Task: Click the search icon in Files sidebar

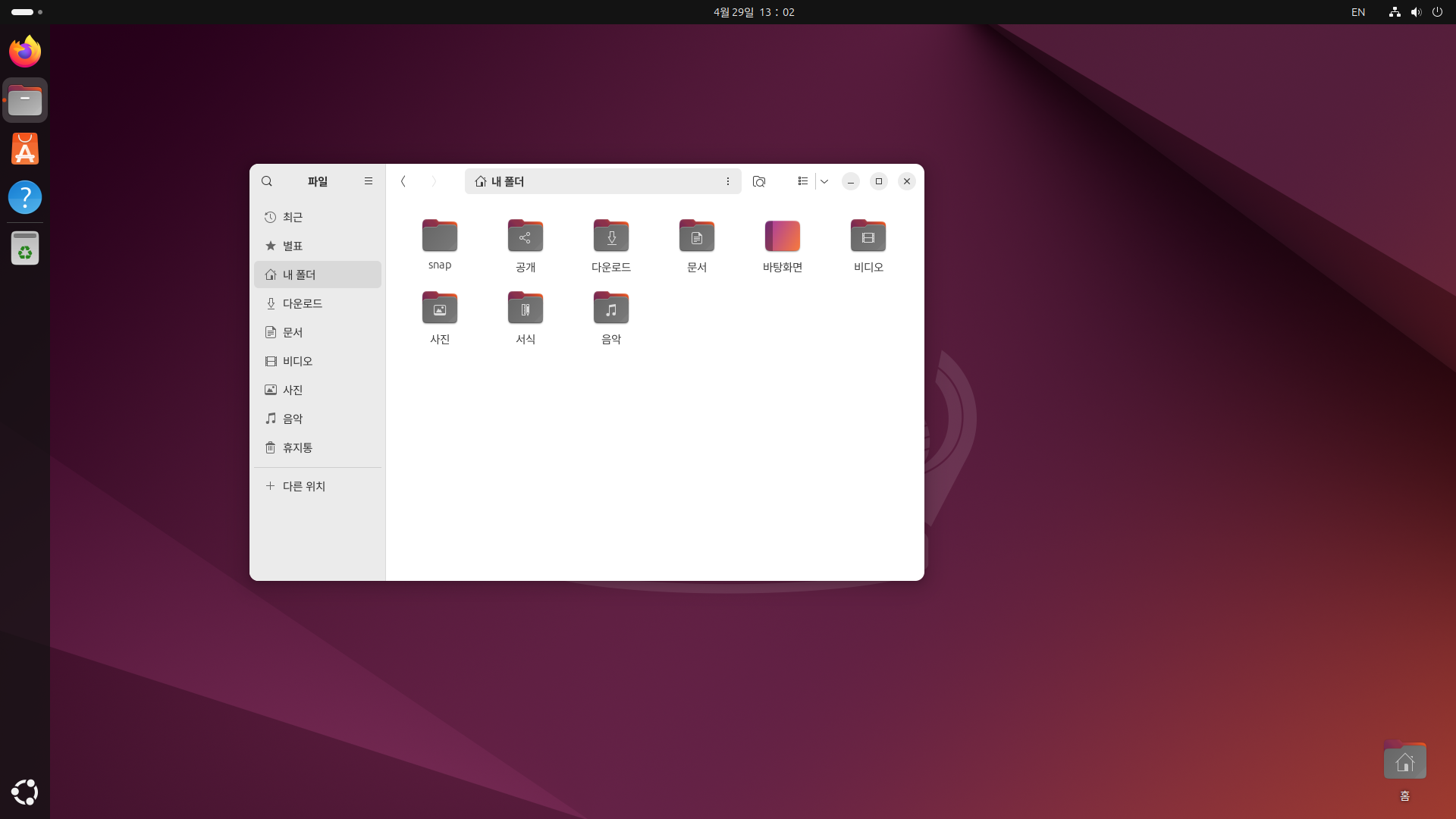Action: (267, 181)
